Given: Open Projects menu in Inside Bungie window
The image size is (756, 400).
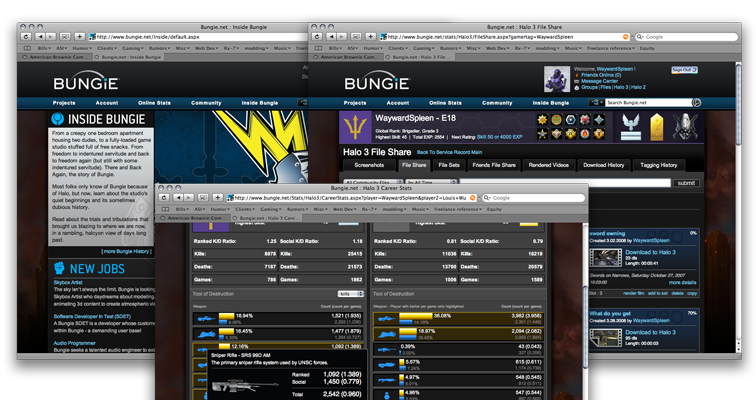Looking at the screenshot, I should pyautogui.click(x=64, y=103).
